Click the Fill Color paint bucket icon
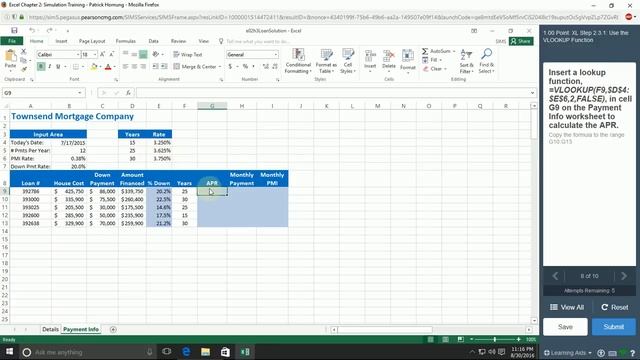640x360 pixels. click(93, 67)
